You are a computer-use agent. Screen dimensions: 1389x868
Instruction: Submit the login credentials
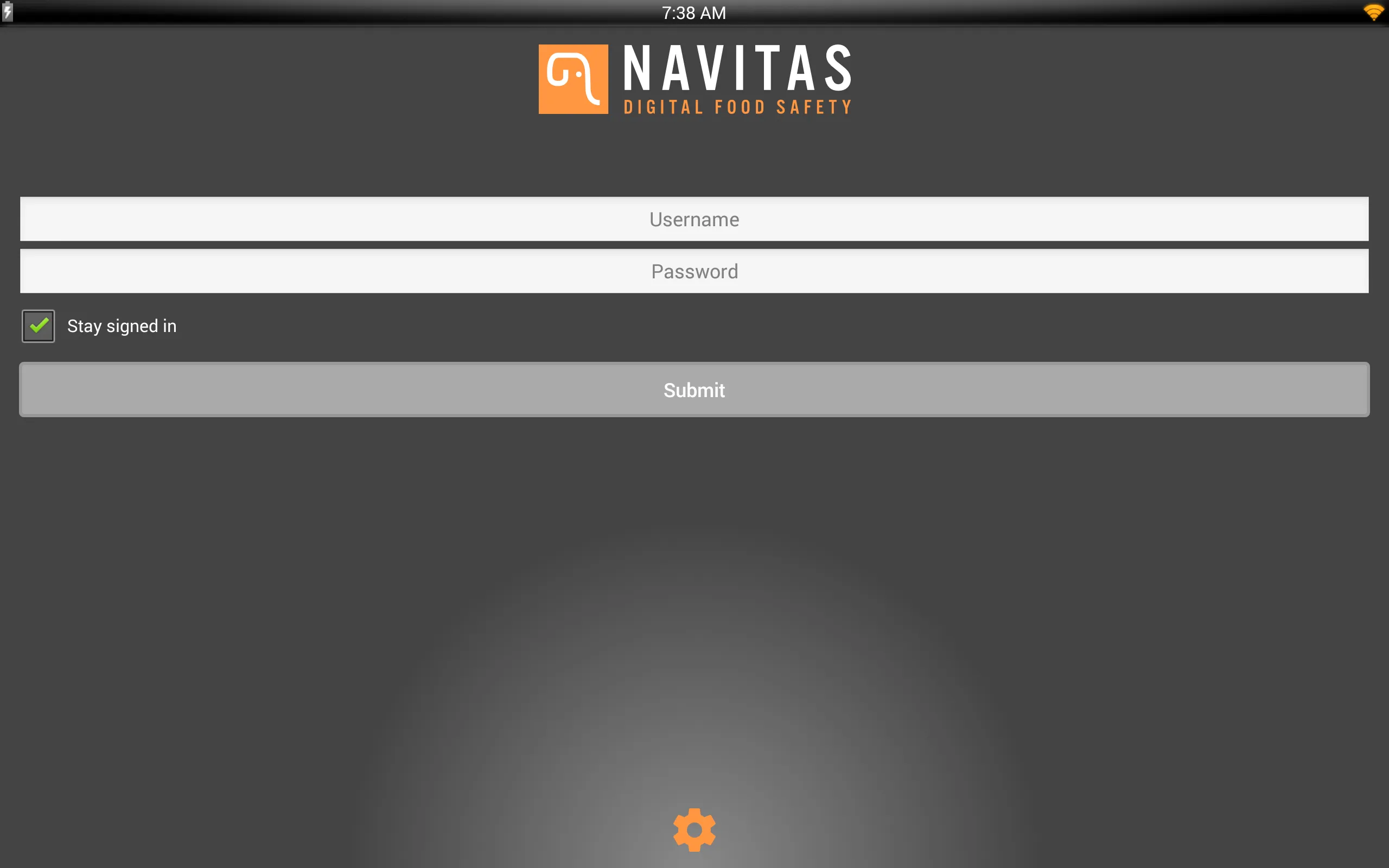[x=694, y=390]
